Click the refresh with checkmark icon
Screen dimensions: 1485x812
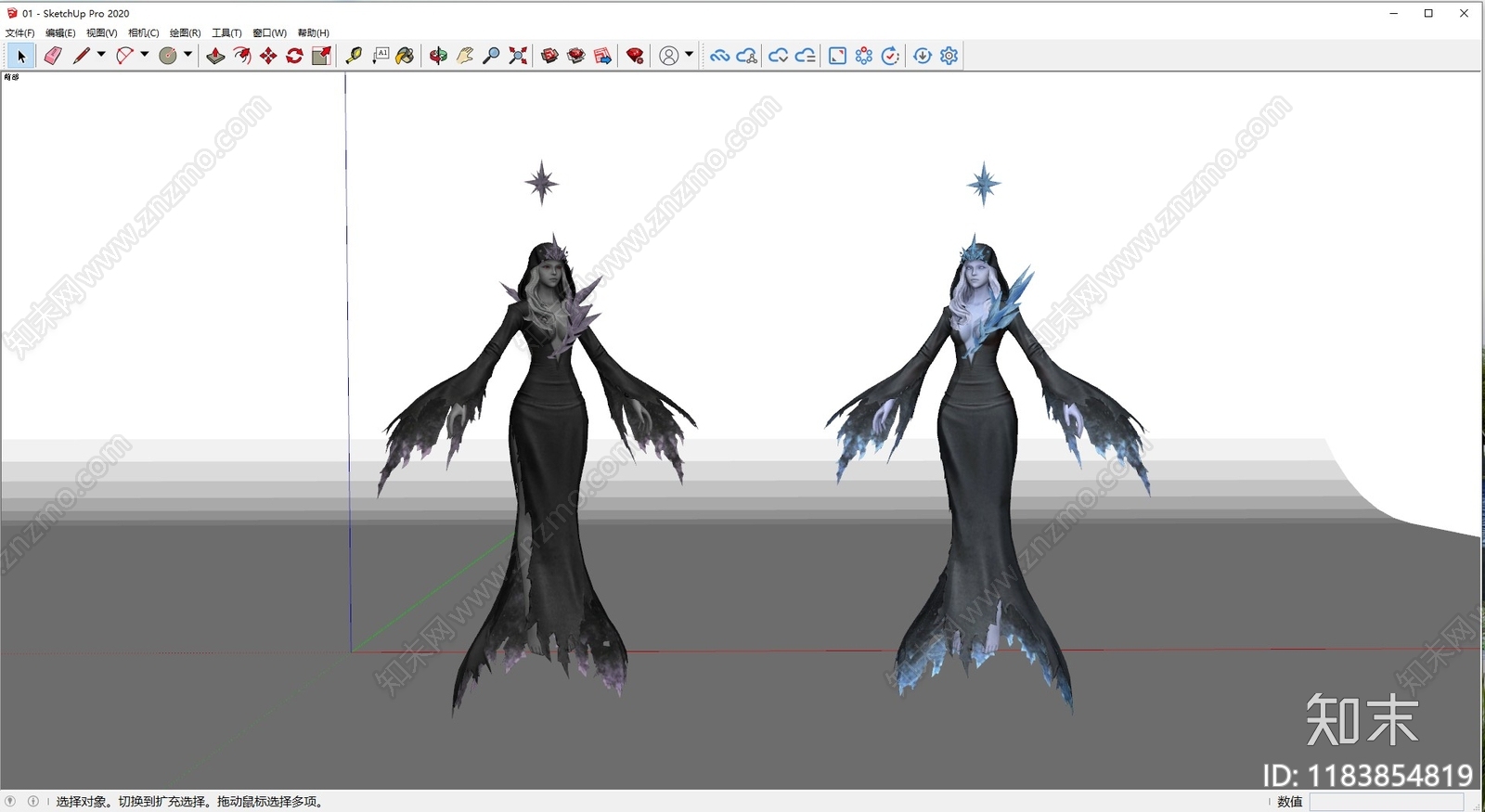point(890,56)
